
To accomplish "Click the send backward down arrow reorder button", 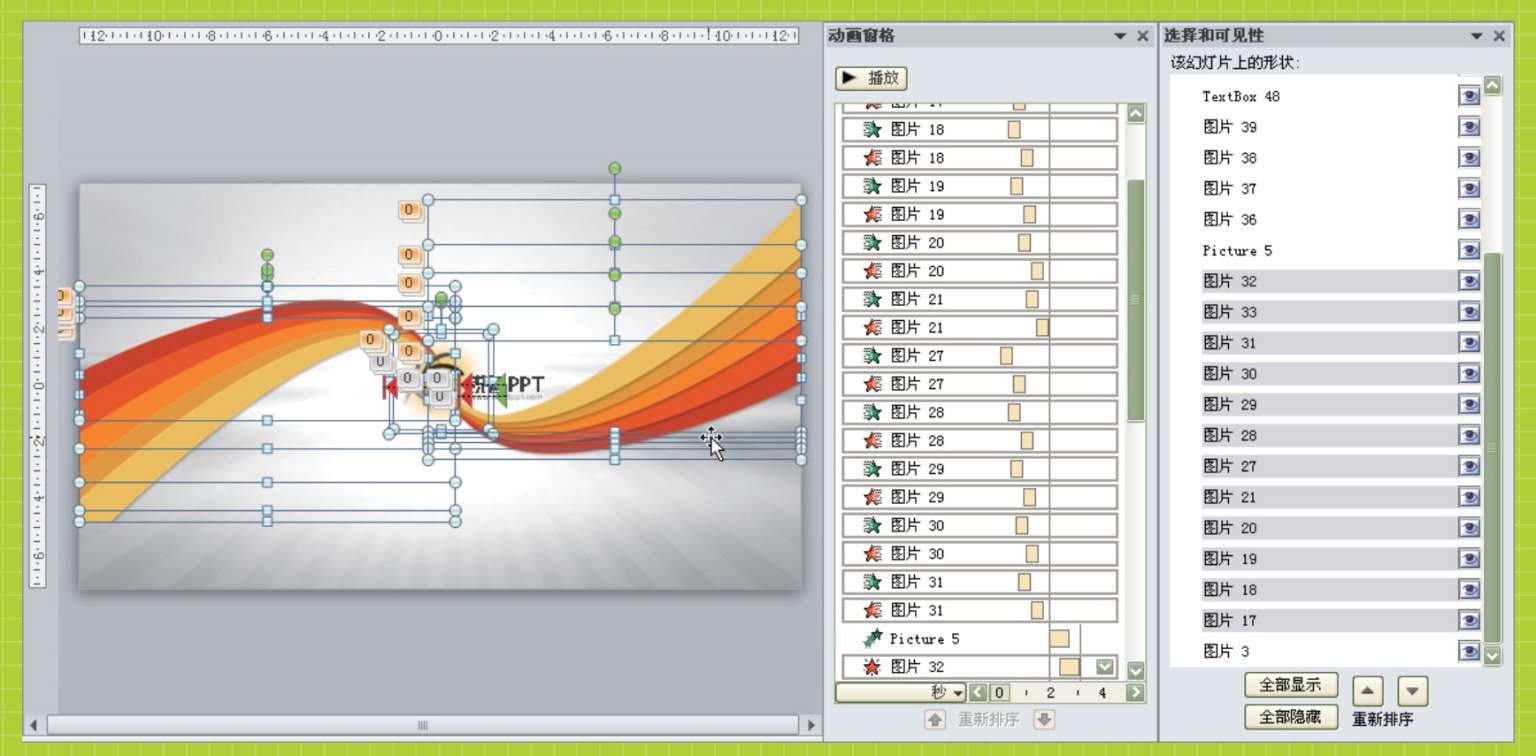I will coord(1411,691).
